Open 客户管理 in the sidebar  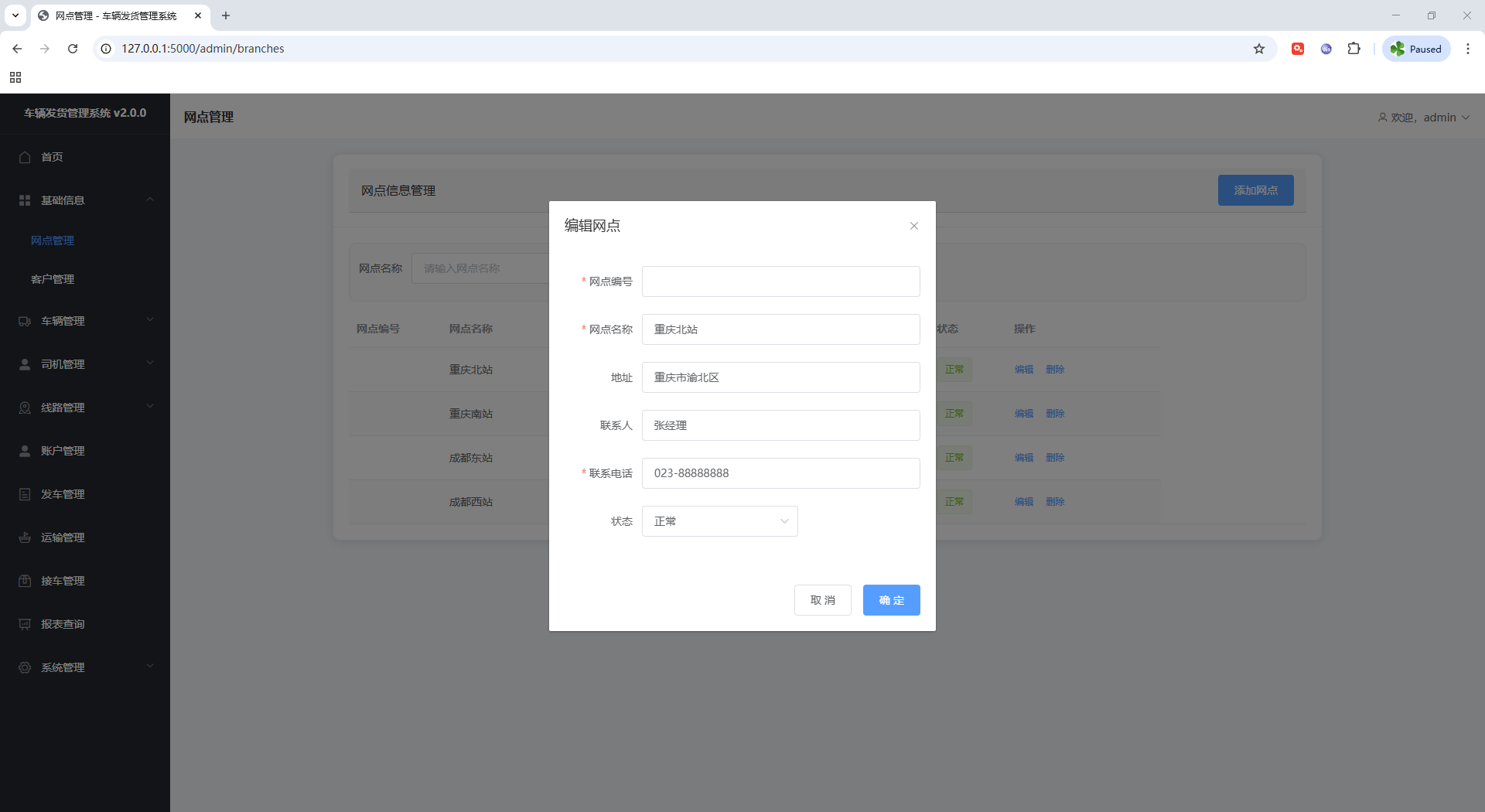point(53,279)
